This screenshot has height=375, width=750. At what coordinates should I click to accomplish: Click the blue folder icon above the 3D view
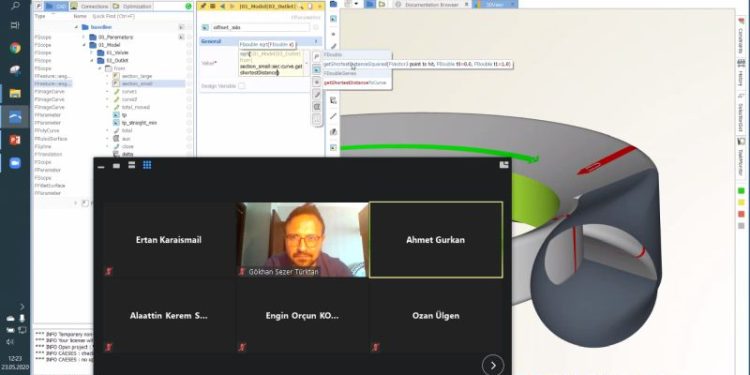click(370, 4)
